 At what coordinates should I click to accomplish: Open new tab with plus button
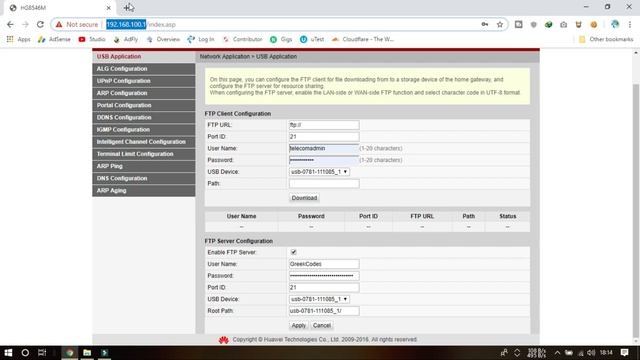[128, 7]
